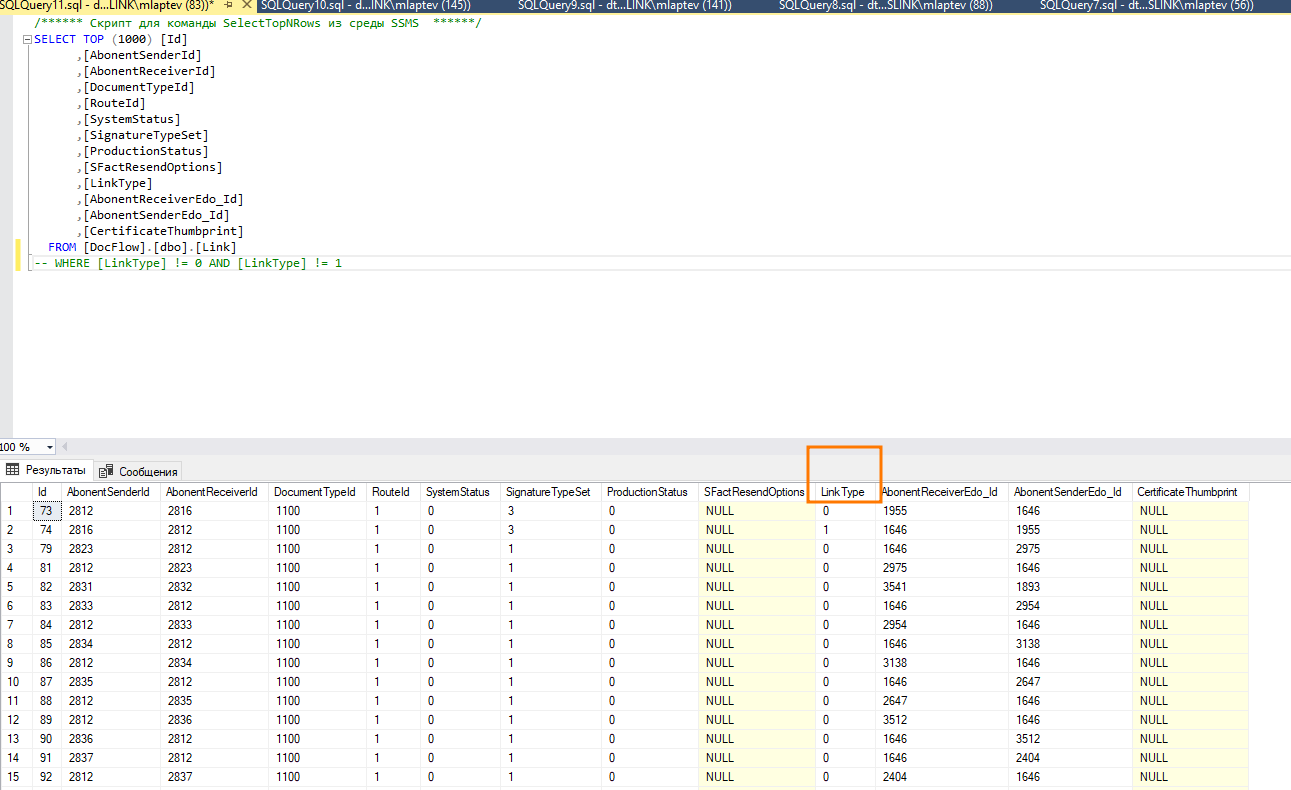Open the 100 % zoom dropdown
This screenshot has height=790, width=1291.
pos(49,447)
